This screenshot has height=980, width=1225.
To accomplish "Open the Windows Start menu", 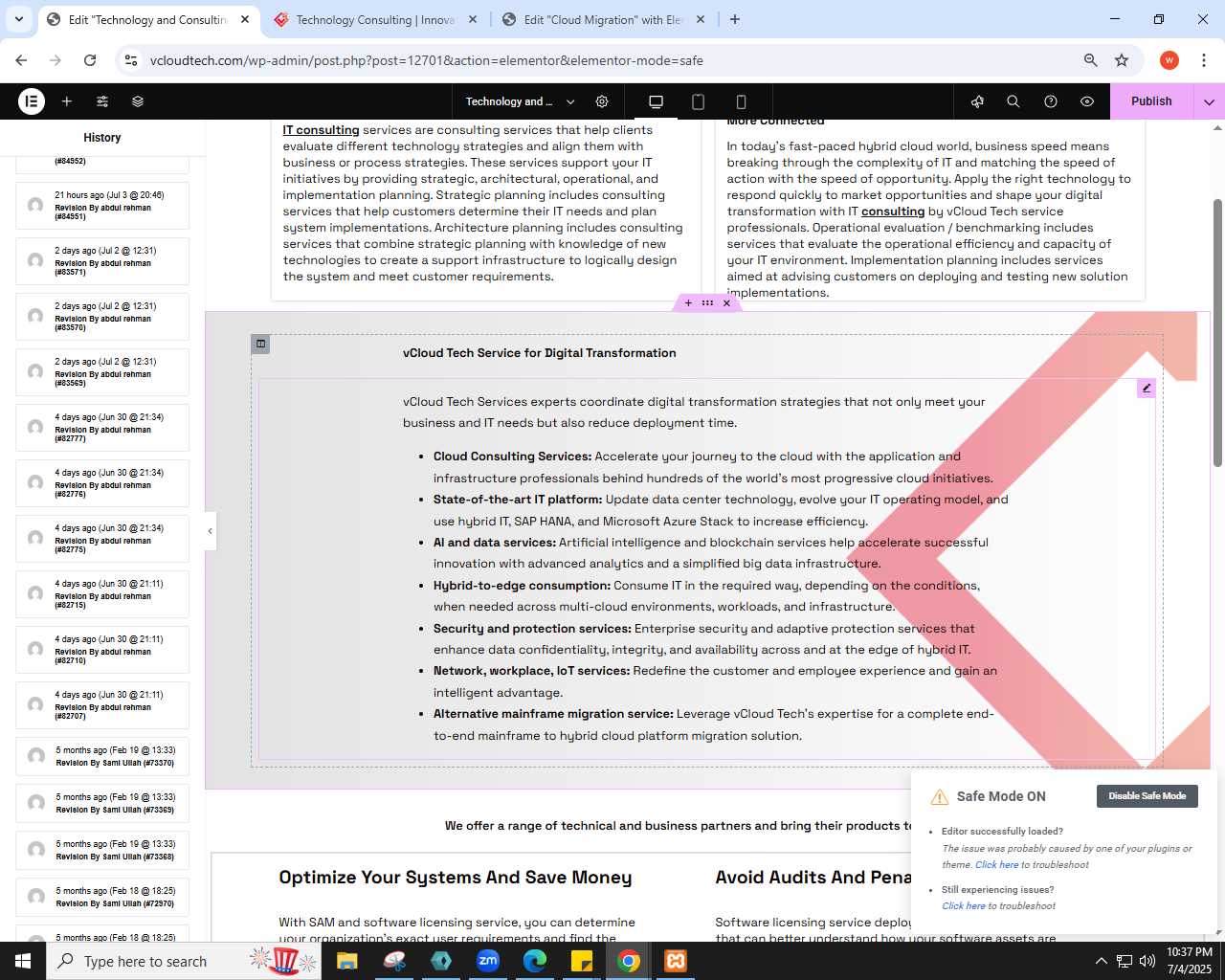I will coord(23,961).
